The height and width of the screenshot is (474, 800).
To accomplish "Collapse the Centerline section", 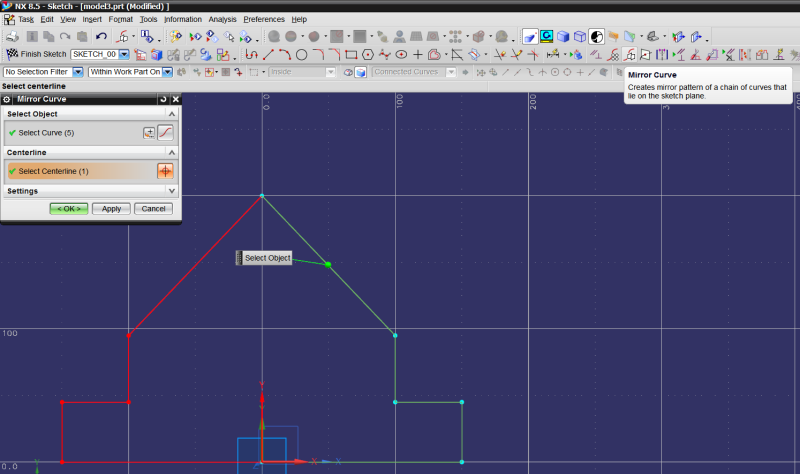I will pos(172,153).
